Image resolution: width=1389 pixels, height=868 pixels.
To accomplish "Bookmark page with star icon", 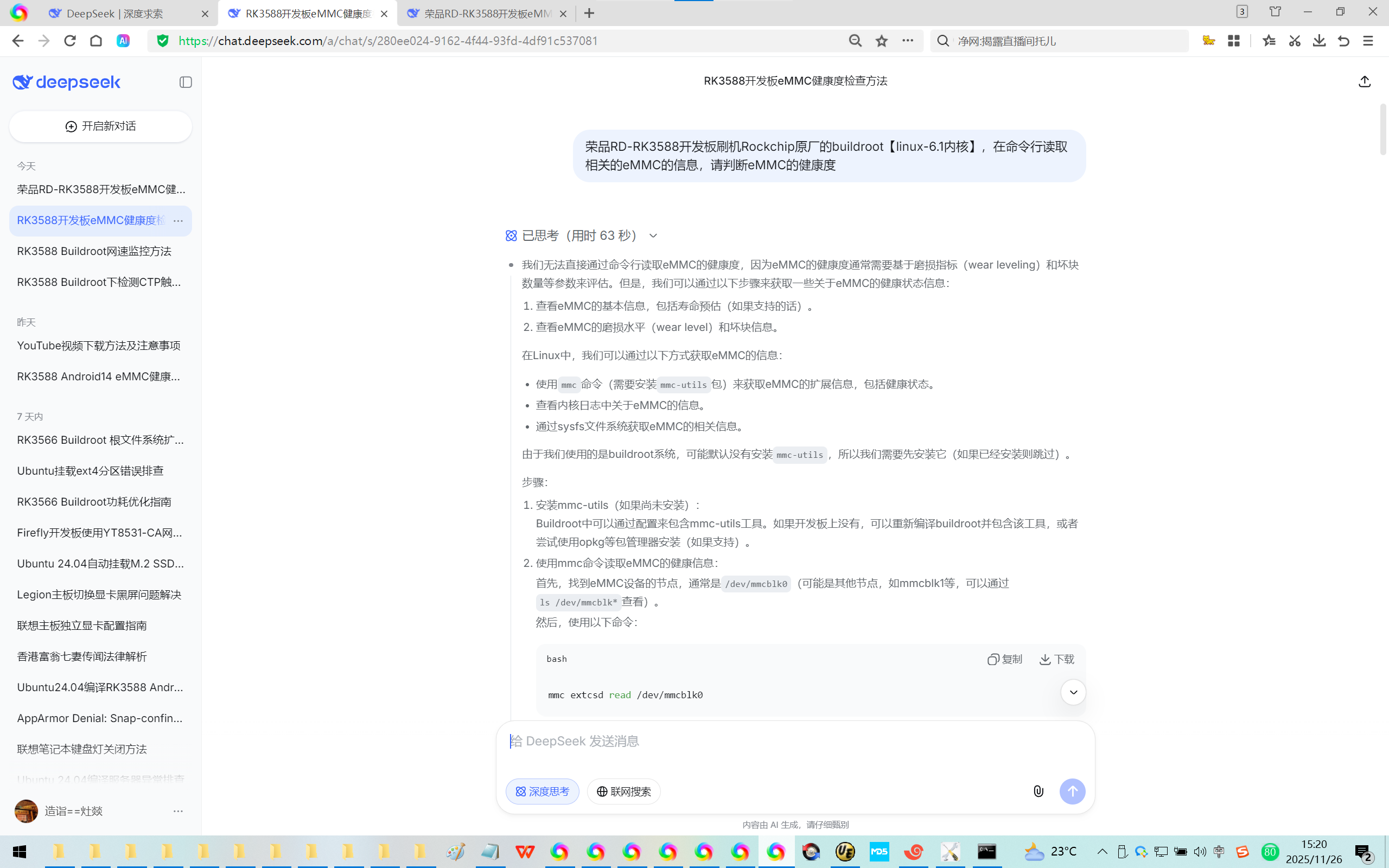I will point(882,41).
